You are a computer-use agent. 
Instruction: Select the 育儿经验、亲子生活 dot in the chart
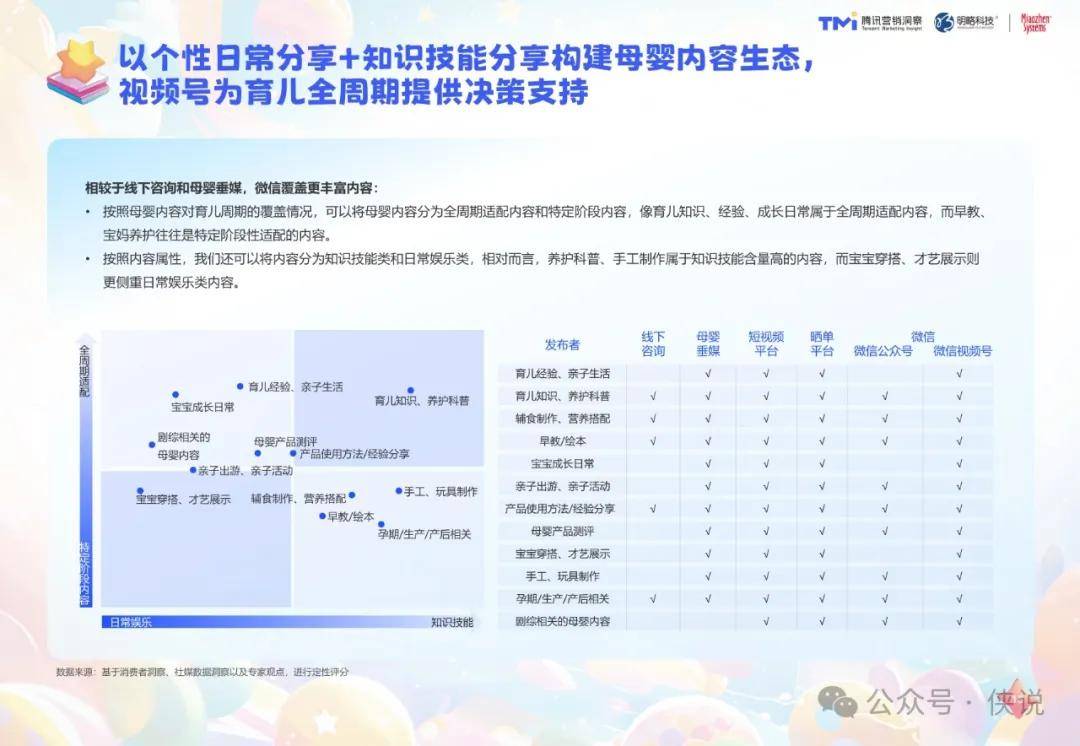point(240,386)
